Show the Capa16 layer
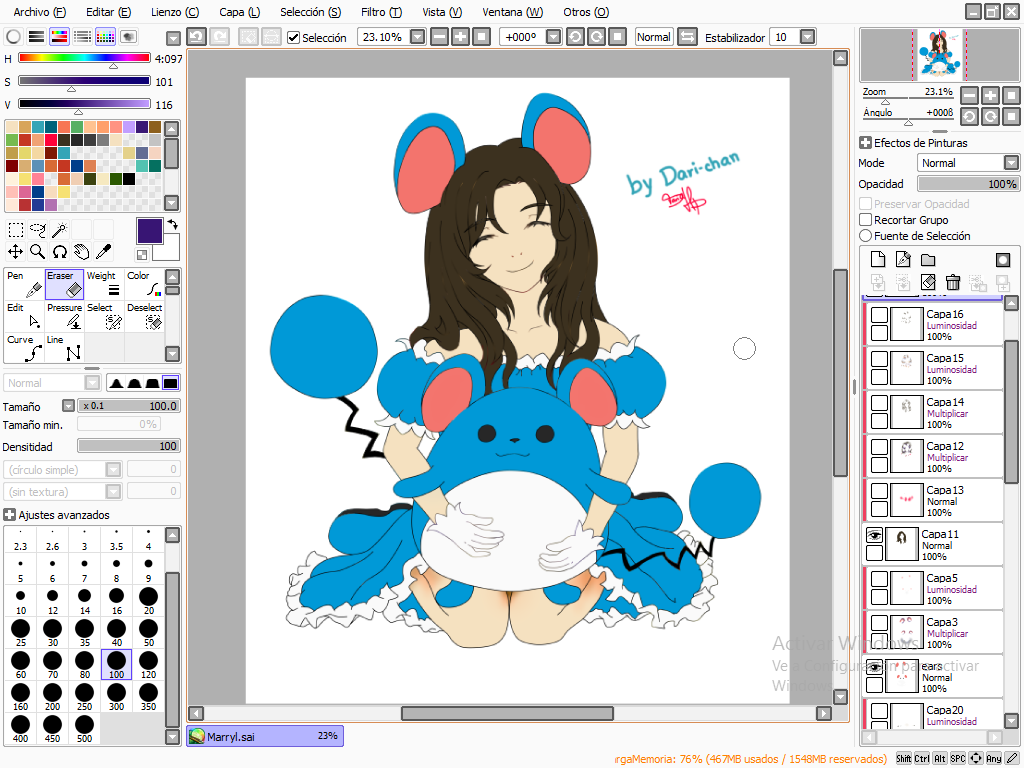The image size is (1024, 768). click(x=880, y=315)
